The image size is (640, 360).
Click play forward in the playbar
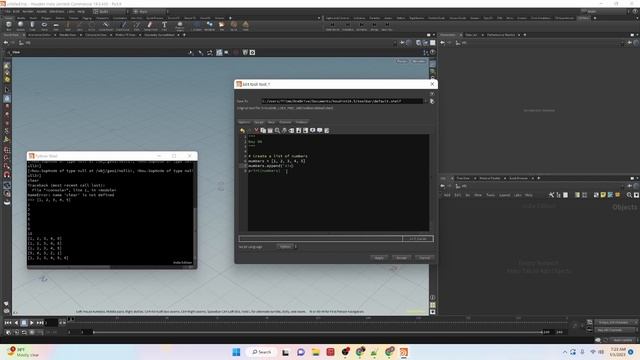pos(31,322)
